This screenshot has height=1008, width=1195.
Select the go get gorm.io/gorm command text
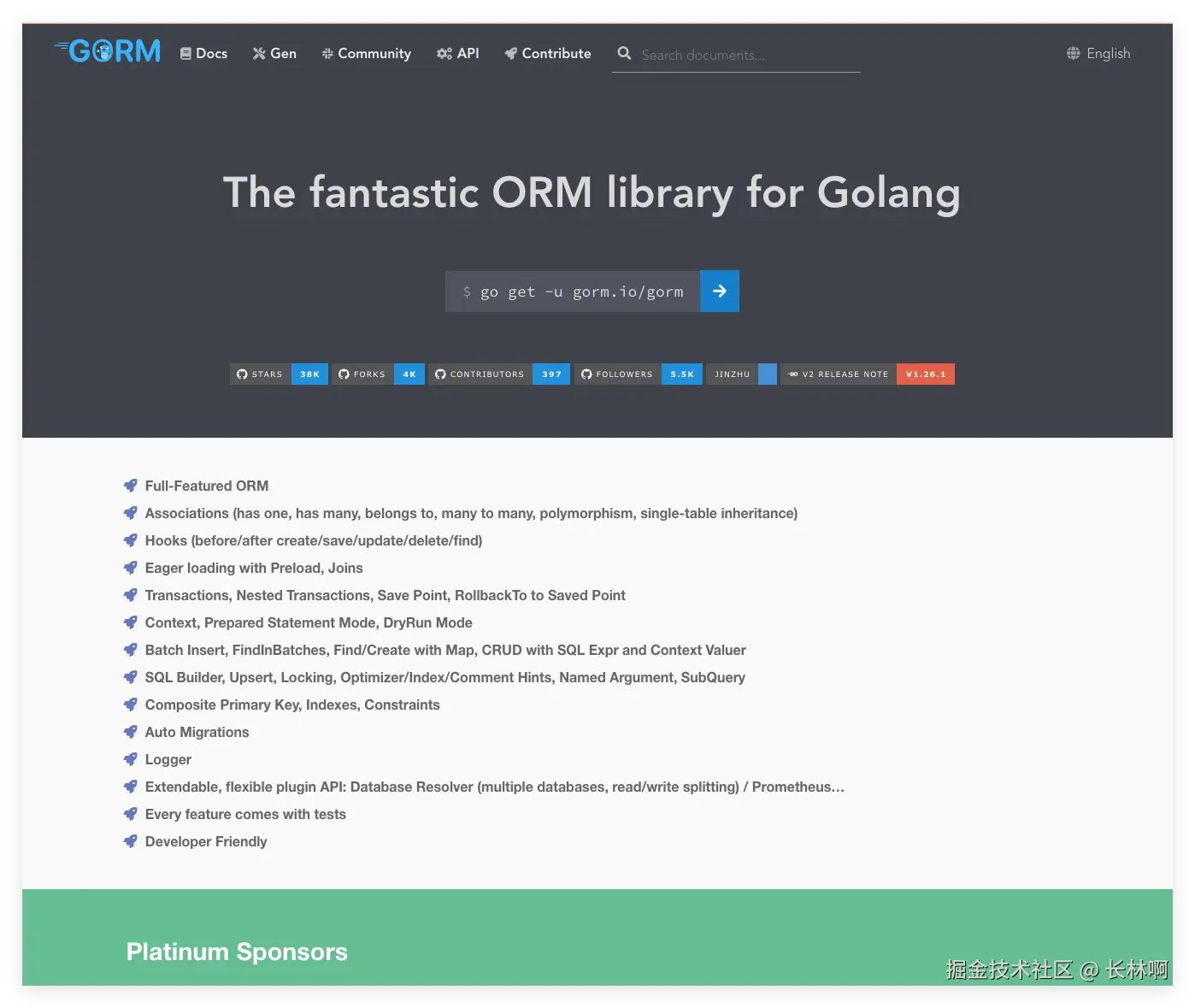click(581, 291)
